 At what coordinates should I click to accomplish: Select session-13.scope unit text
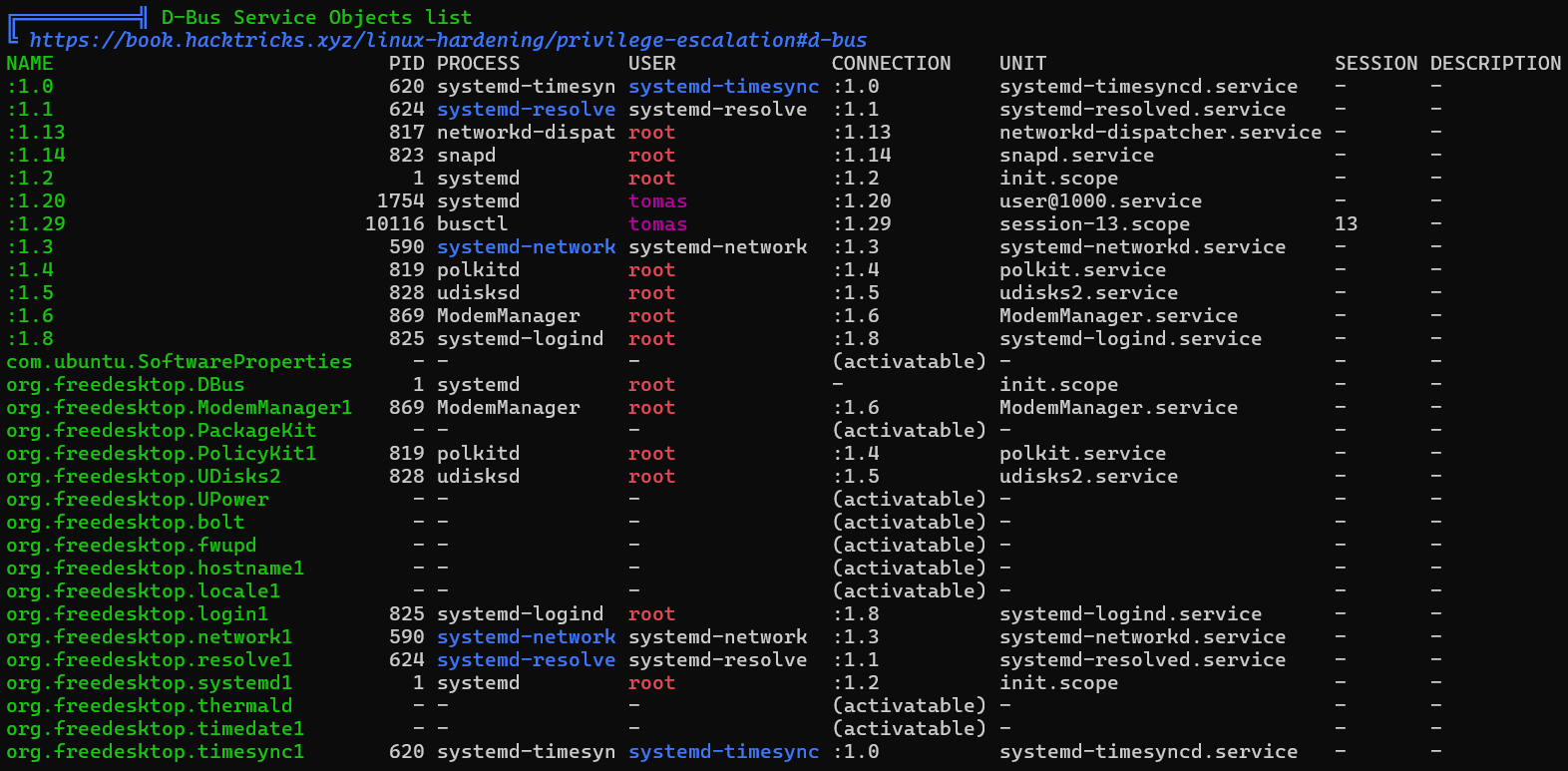pos(1095,223)
